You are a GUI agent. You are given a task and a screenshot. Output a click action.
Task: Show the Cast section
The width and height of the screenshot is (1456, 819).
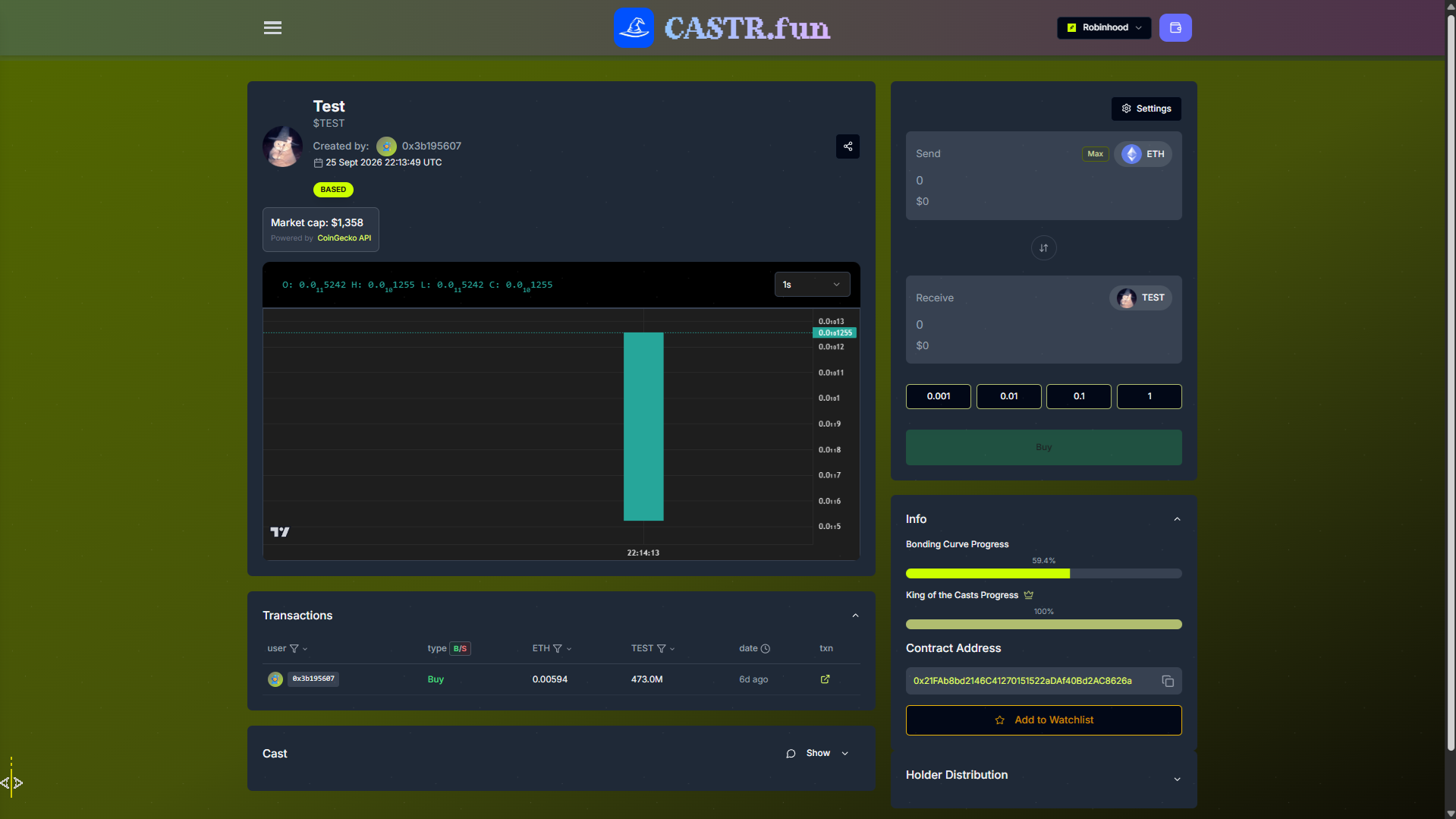tap(818, 754)
